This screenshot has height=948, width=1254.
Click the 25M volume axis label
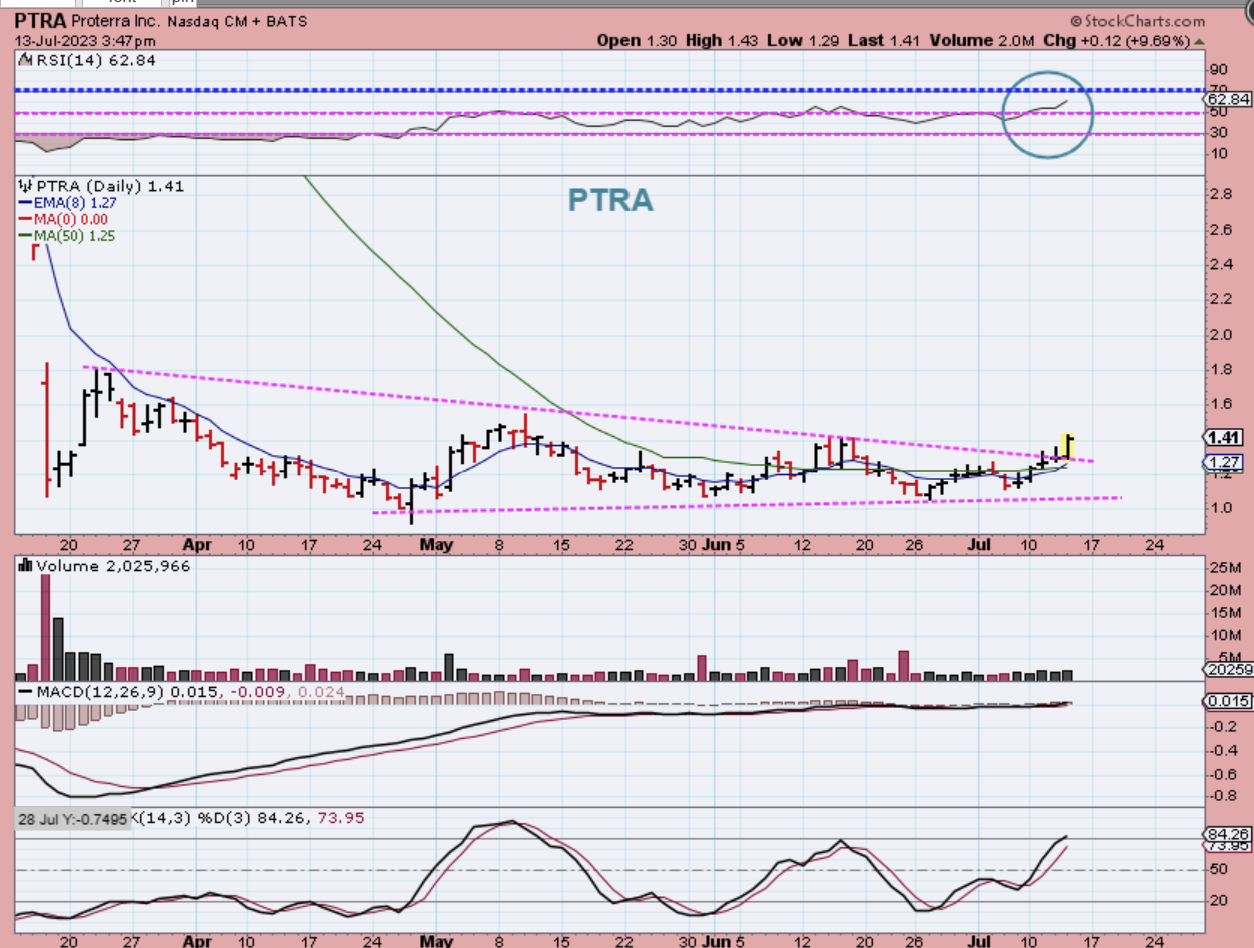[x=1225, y=569]
